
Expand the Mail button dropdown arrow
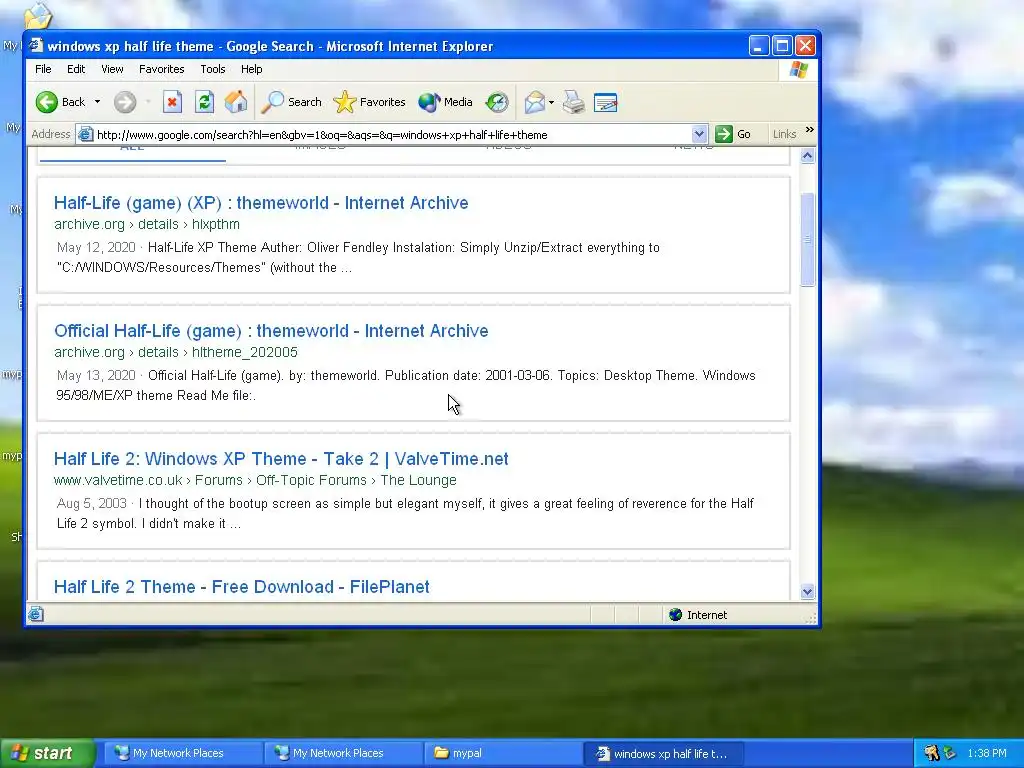(x=551, y=103)
